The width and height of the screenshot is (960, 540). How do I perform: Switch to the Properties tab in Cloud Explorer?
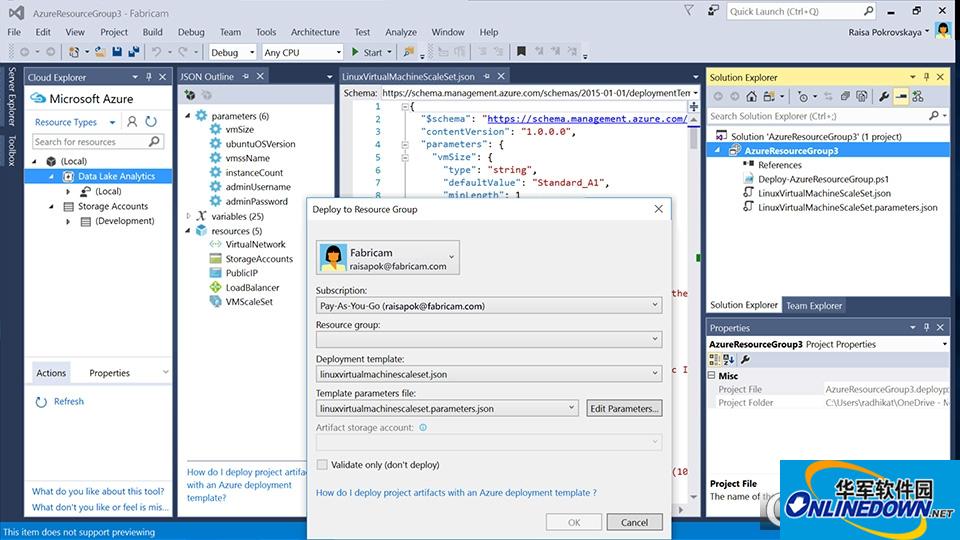click(109, 373)
